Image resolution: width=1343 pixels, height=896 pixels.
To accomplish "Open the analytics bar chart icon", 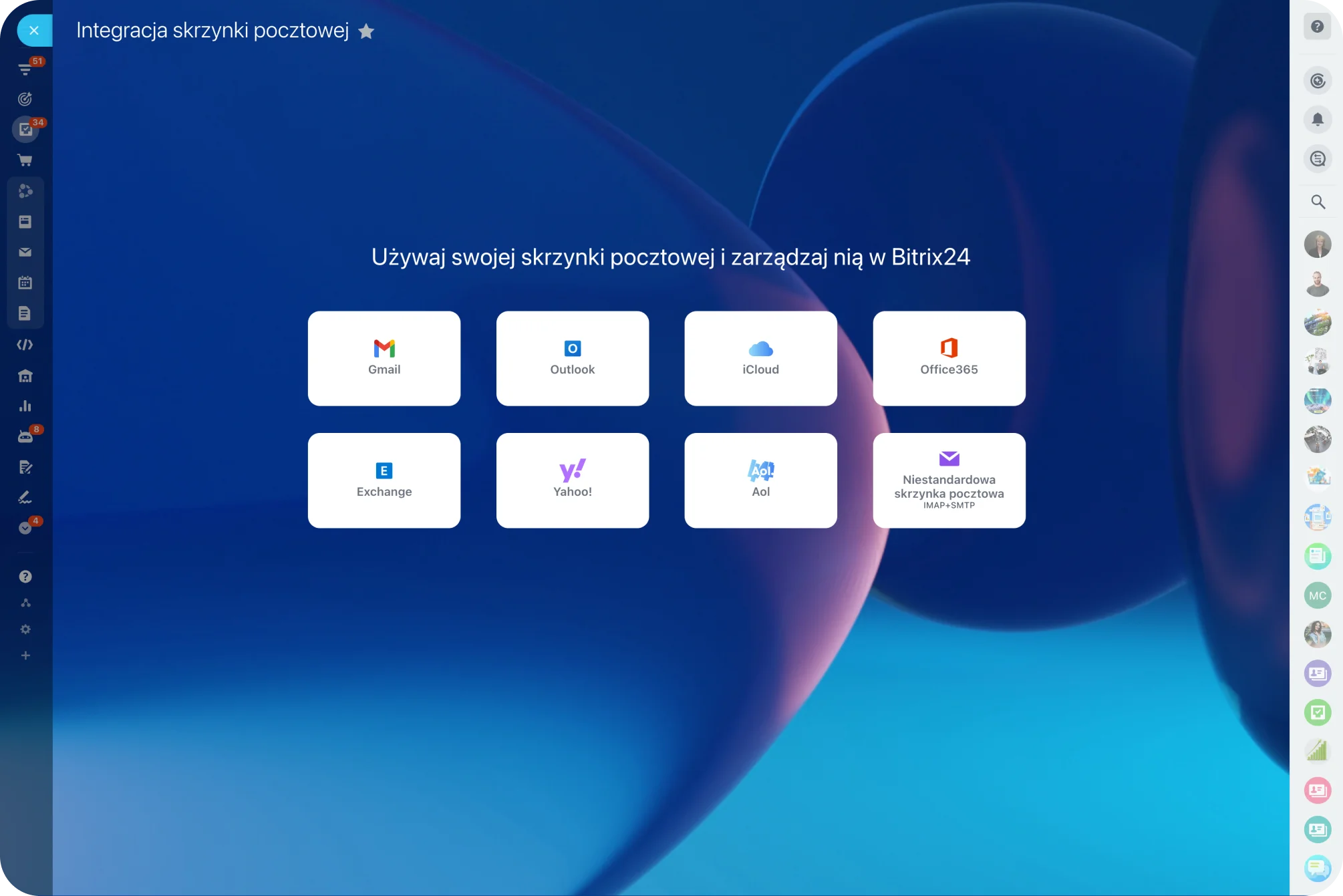I will [x=25, y=405].
